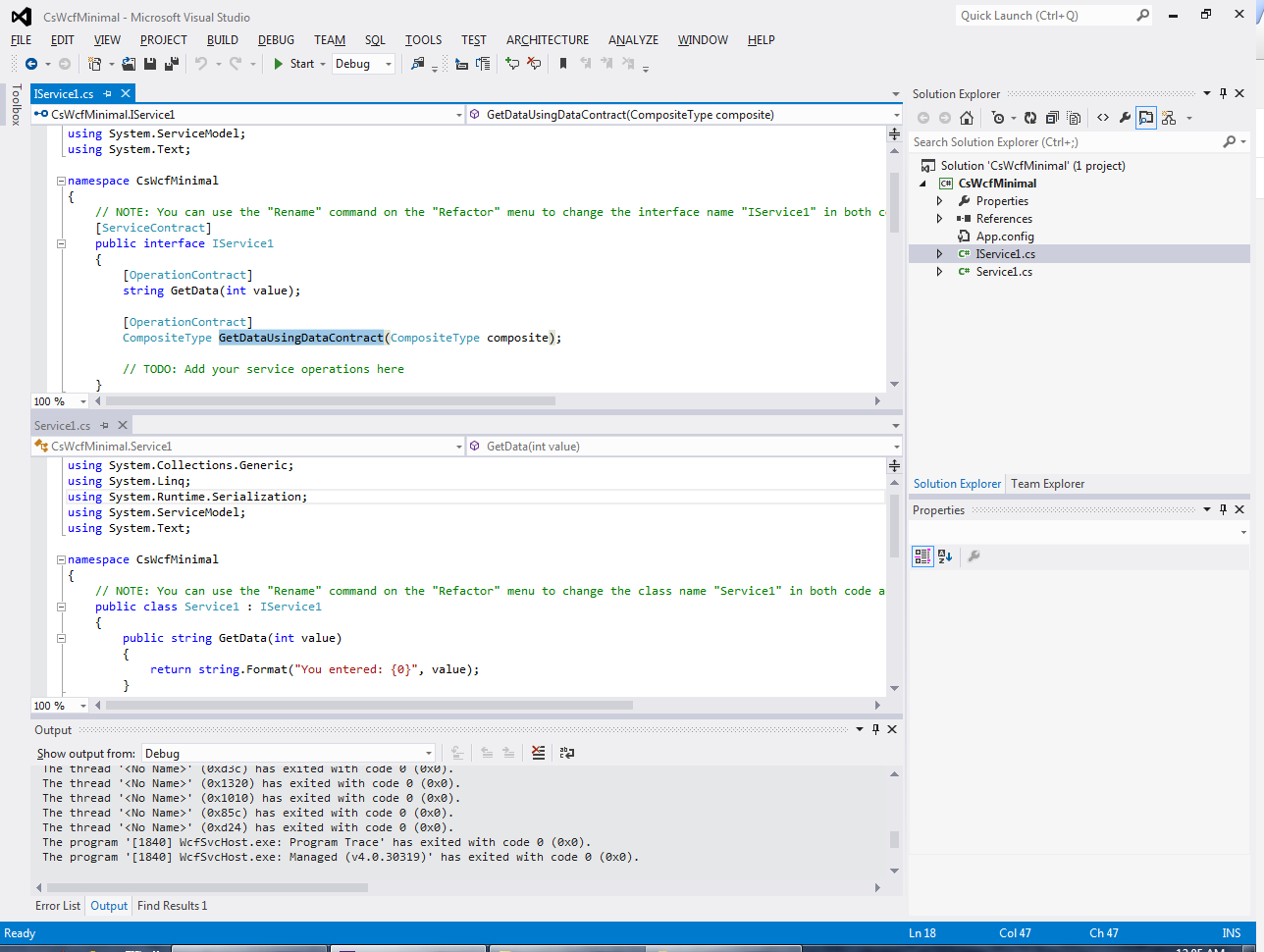Image resolution: width=1264 pixels, height=952 pixels.
Task: Open the DEBUG menu
Action: 275,40
